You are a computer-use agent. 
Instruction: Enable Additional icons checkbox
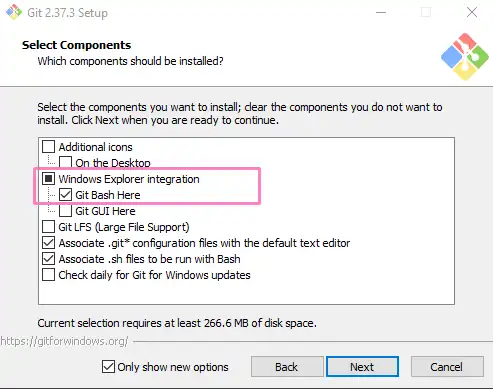49,147
